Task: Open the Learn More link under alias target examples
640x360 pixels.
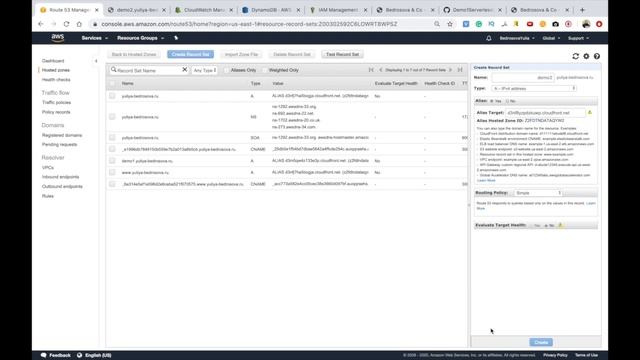Action: pyautogui.click(x=486, y=180)
